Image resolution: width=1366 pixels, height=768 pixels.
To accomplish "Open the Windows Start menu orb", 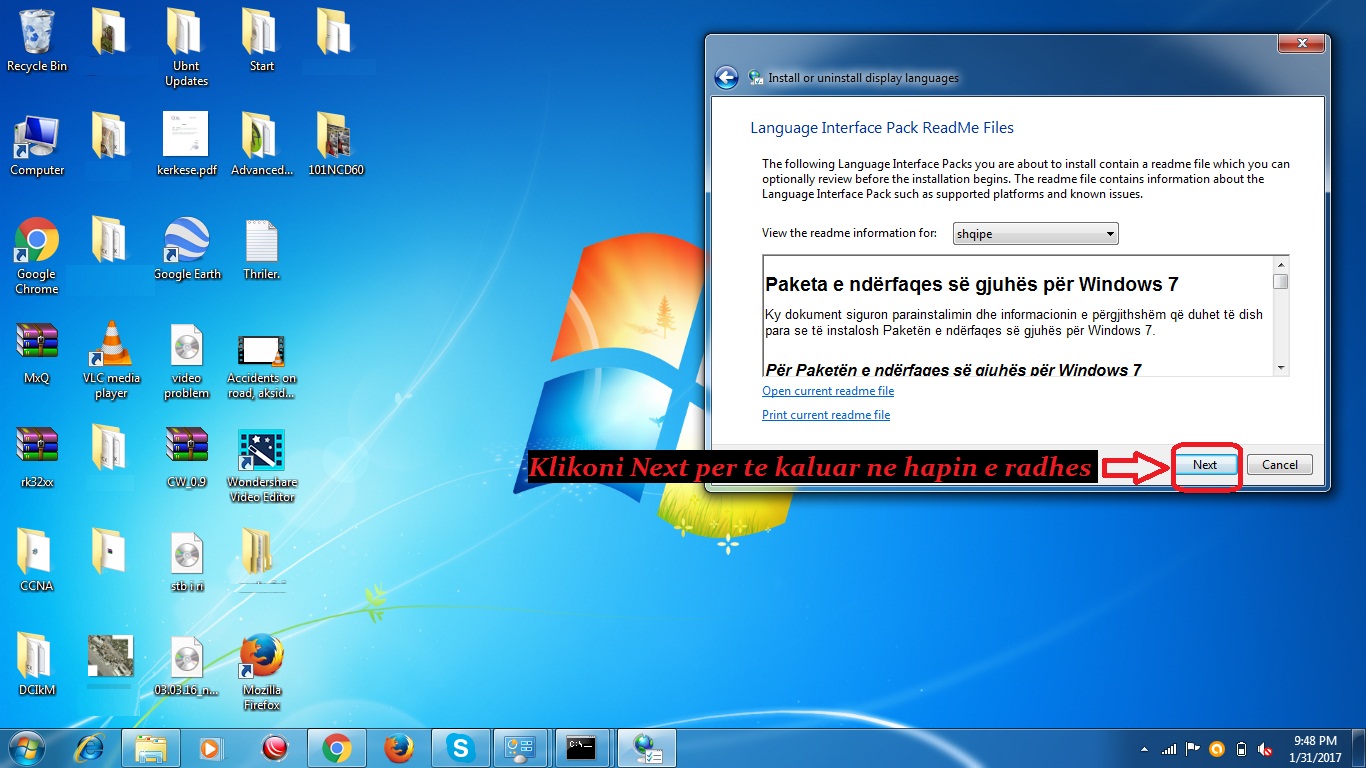I will pyautogui.click(x=26, y=748).
